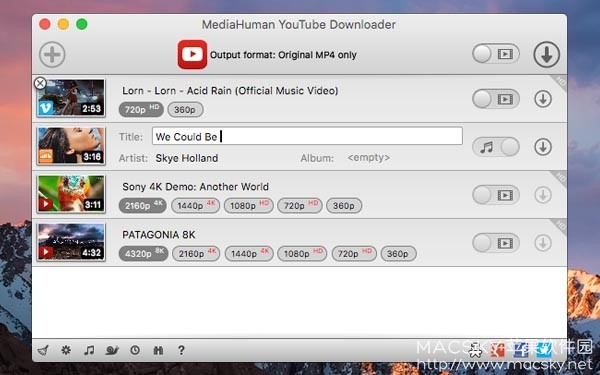Click the add URL plus button
This screenshot has width=600, height=375.
(52, 54)
